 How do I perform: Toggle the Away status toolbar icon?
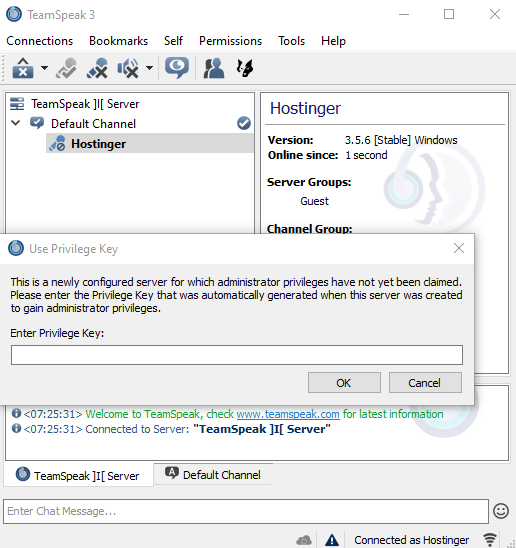pos(66,68)
